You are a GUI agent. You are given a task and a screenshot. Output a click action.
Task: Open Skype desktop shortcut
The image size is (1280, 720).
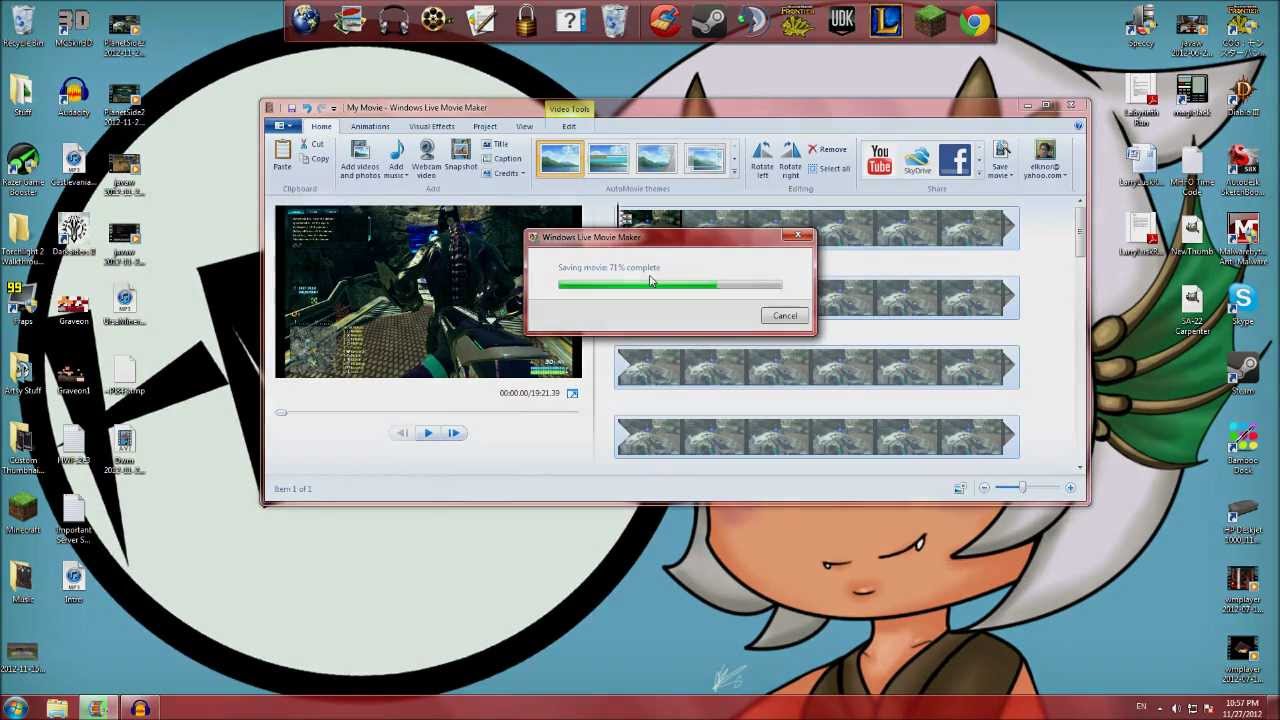pos(1242,305)
